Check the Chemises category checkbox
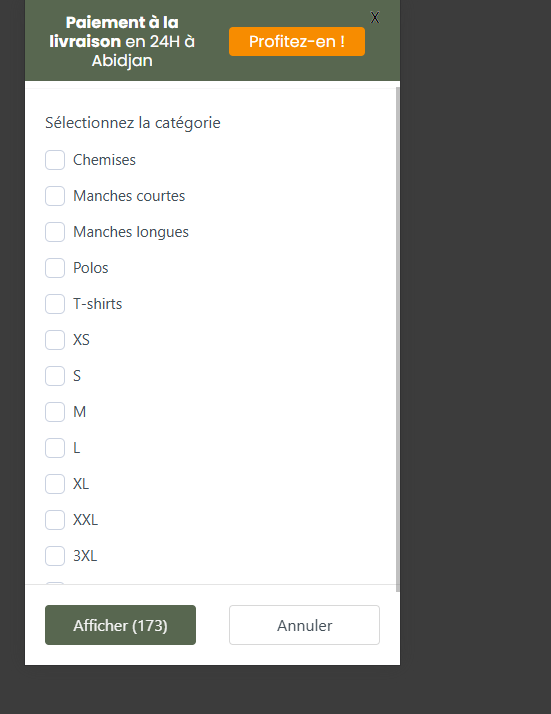 55,160
